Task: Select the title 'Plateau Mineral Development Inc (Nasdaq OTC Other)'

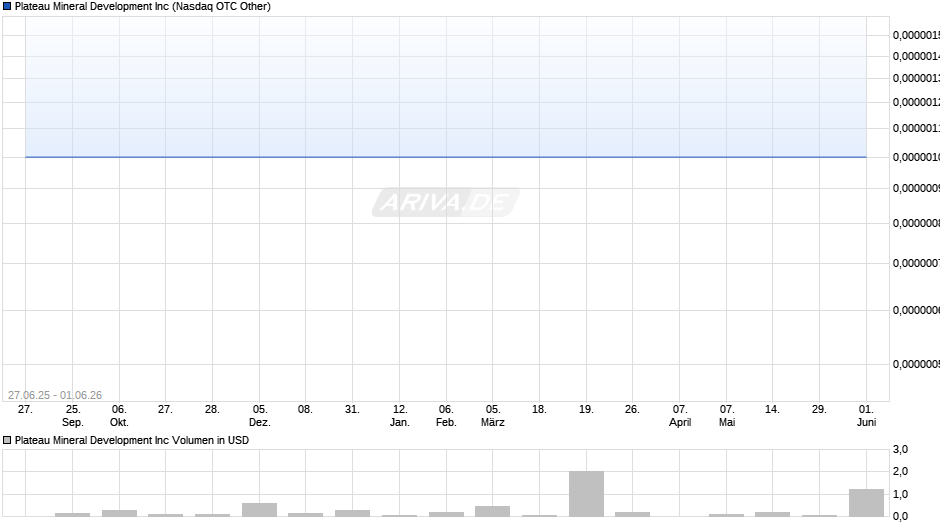Action: (x=143, y=7)
